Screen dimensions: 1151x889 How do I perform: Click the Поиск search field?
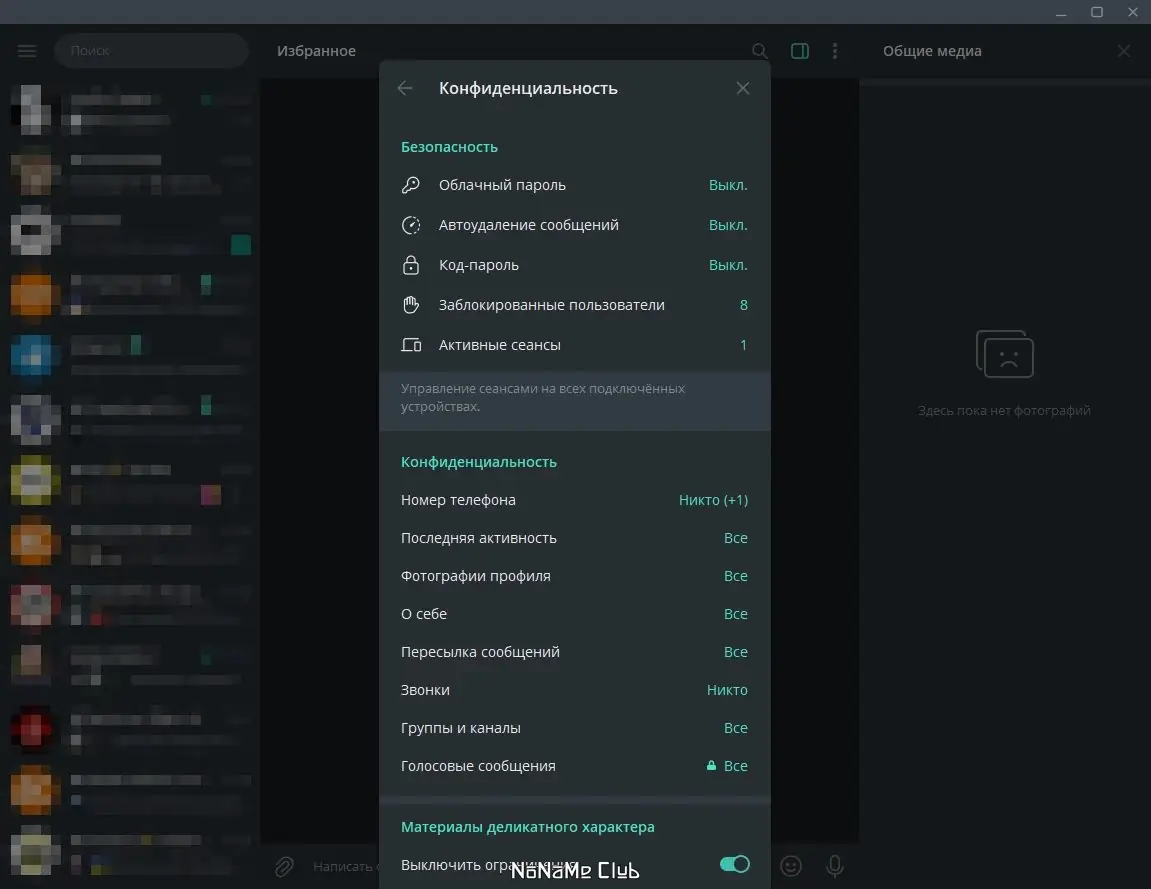(x=150, y=51)
